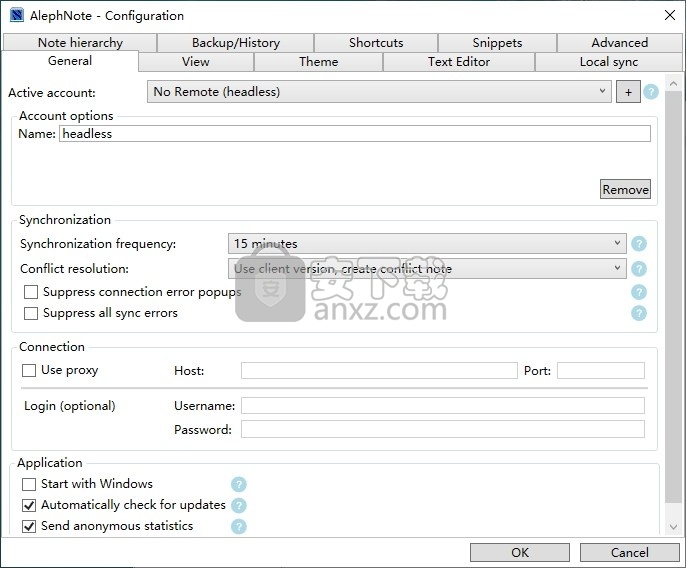Image resolution: width=686 pixels, height=568 pixels.
Task: Confirm settings with OK button
Action: point(520,553)
